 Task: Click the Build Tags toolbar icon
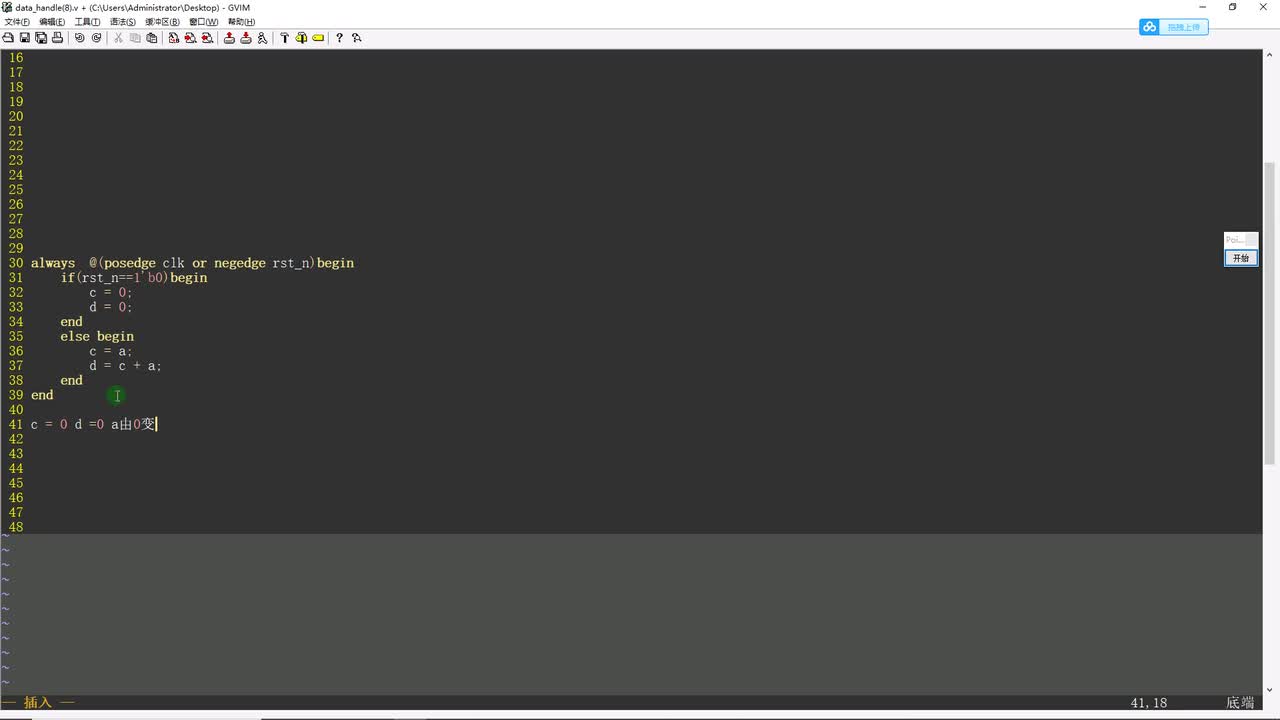(301, 38)
